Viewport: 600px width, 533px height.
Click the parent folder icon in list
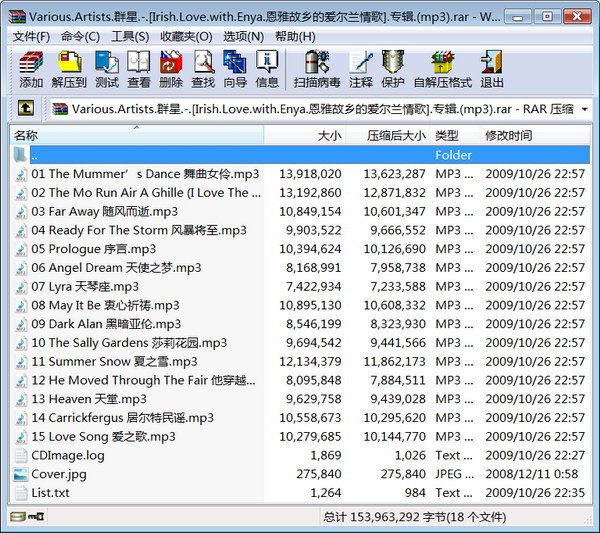(x=20, y=155)
